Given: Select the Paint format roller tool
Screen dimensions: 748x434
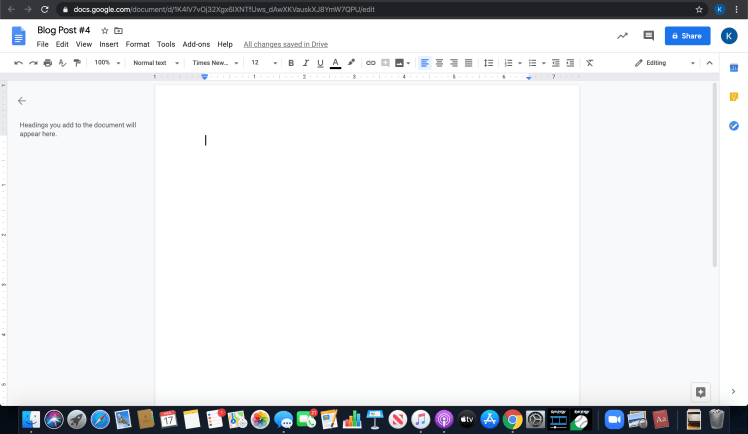Looking at the screenshot, I should pos(77,63).
